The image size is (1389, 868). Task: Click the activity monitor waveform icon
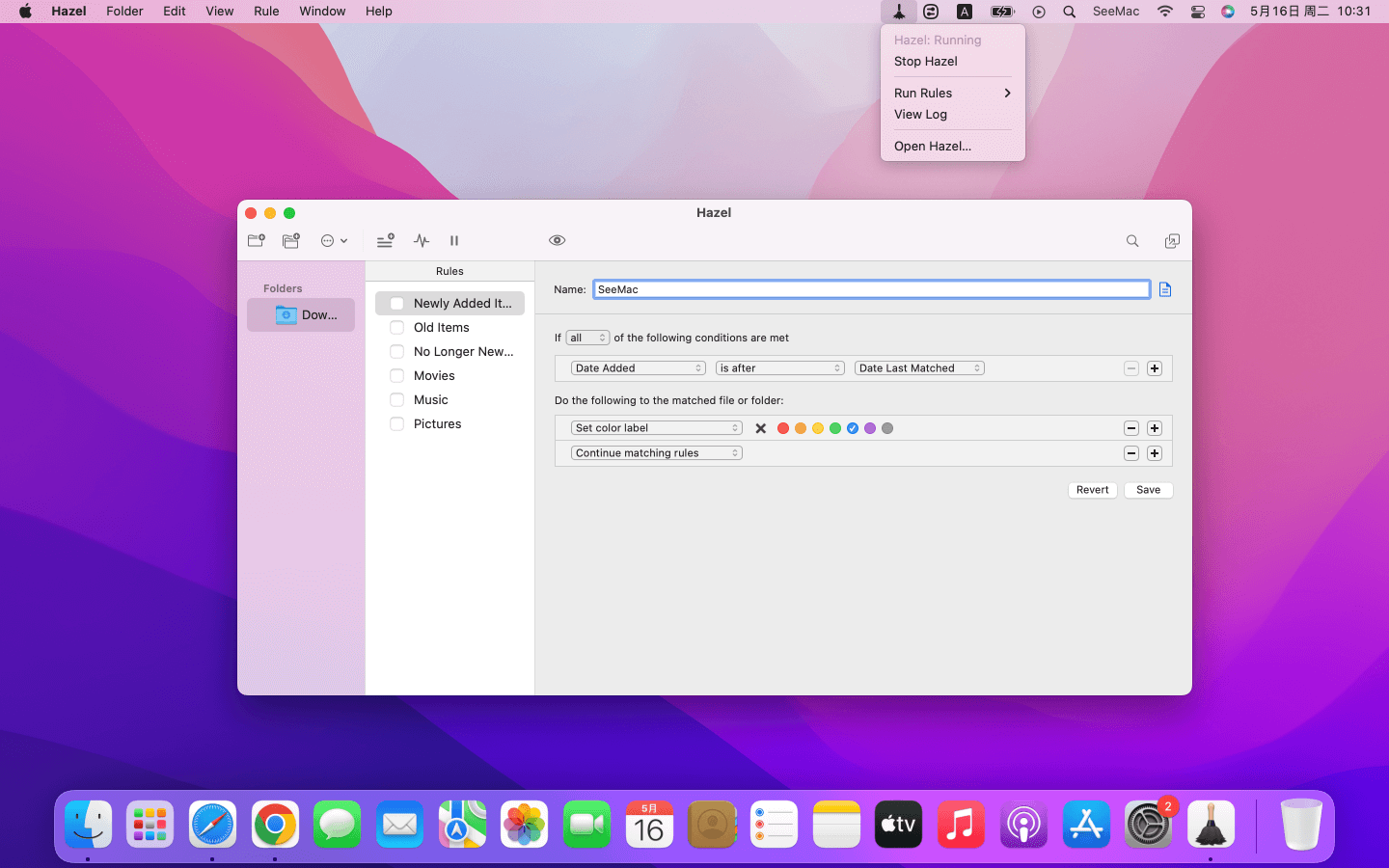pos(422,241)
